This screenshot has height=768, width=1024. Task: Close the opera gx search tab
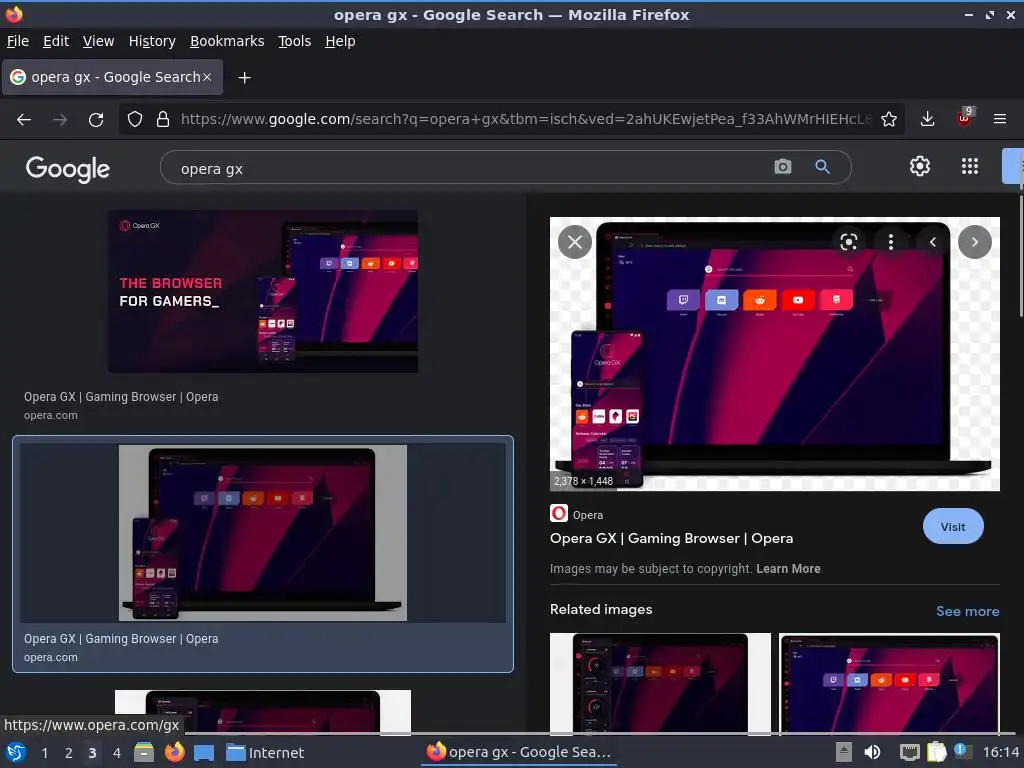coord(206,77)
